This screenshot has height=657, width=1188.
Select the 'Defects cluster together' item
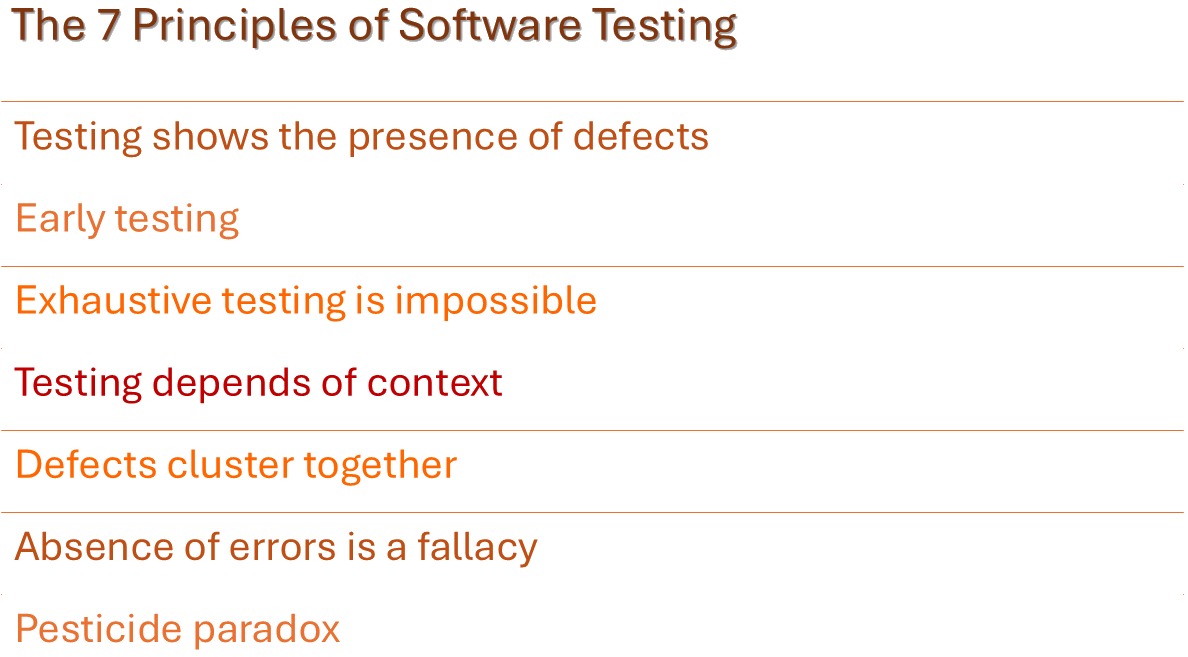point(236,464)
